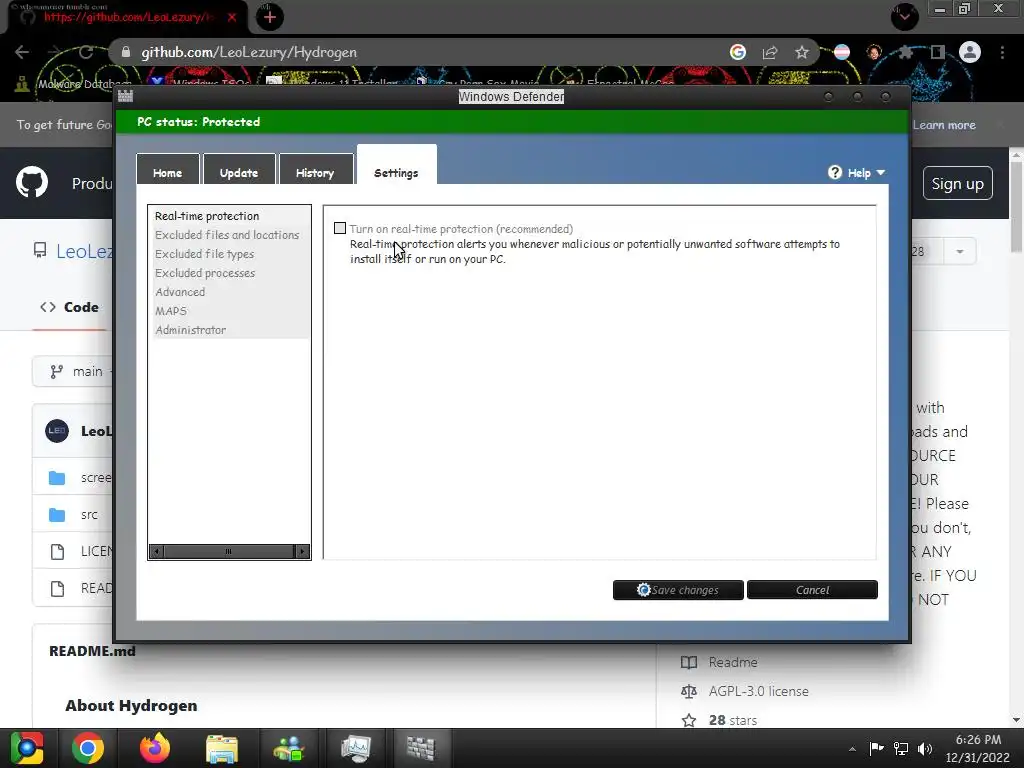The width and height of the screenshot is (1024, 768).
Task: Click the Cancel button
Action: (812, 590)
